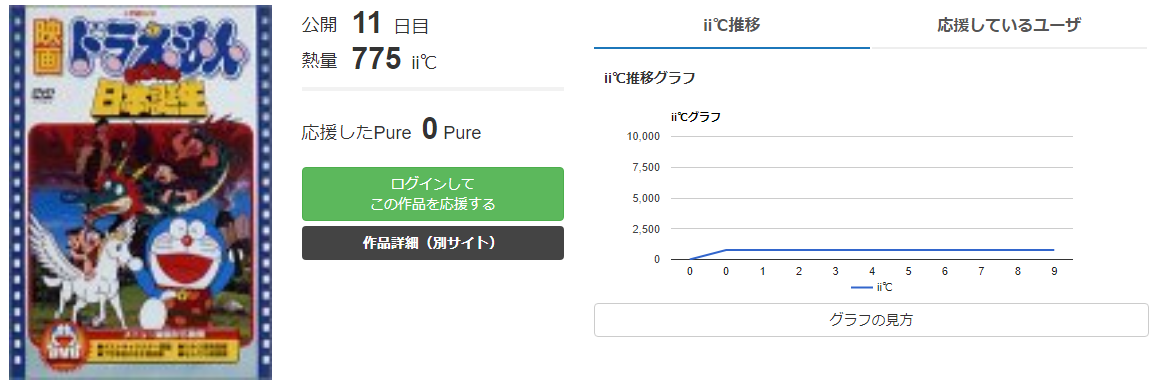Click x-axis tick label 9
Image resolution: width=1162 pixels, height=391 pixels.
pyautogui.click(x=1054, y=272)
